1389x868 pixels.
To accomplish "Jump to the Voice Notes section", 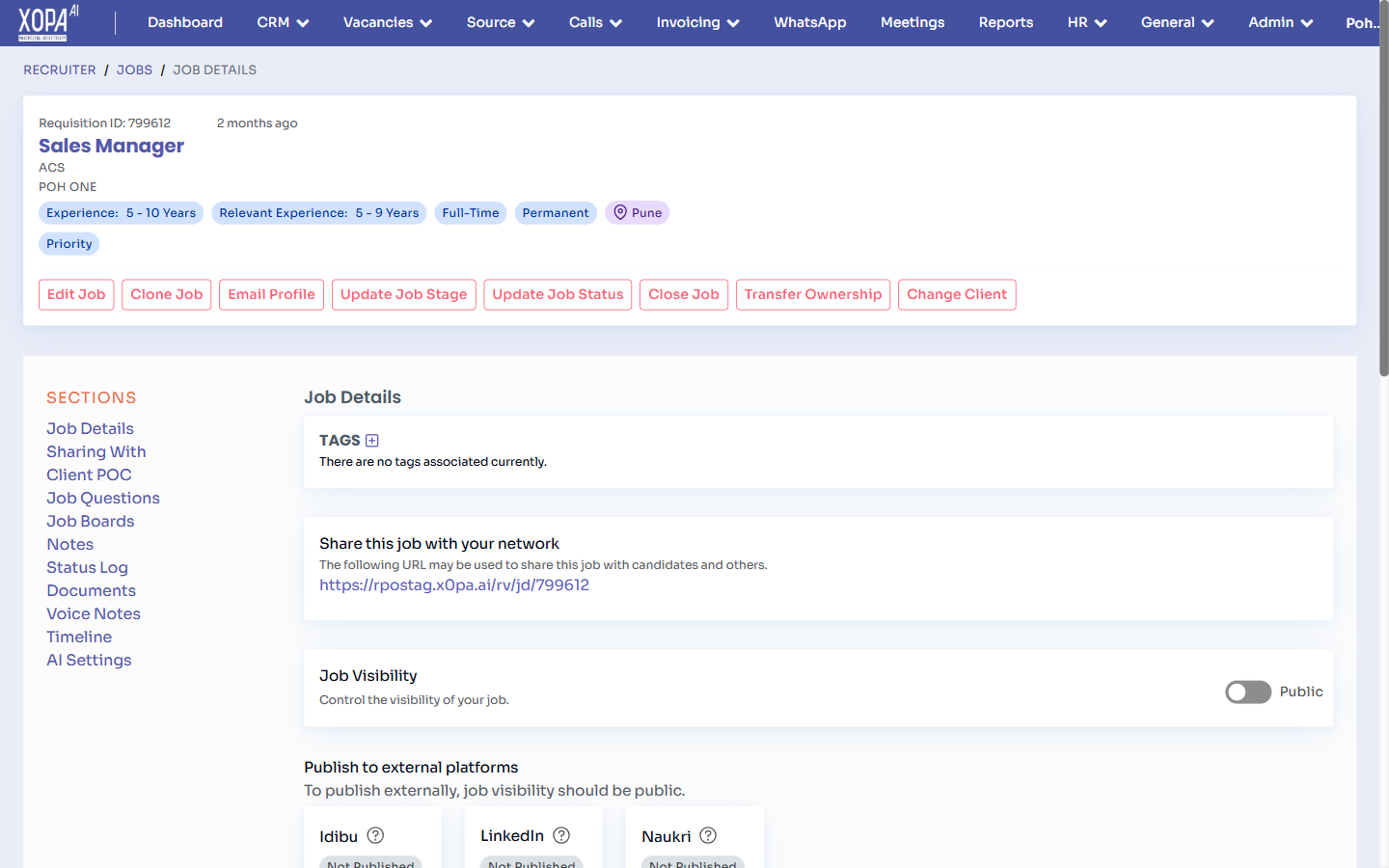I will coord(94,613).
